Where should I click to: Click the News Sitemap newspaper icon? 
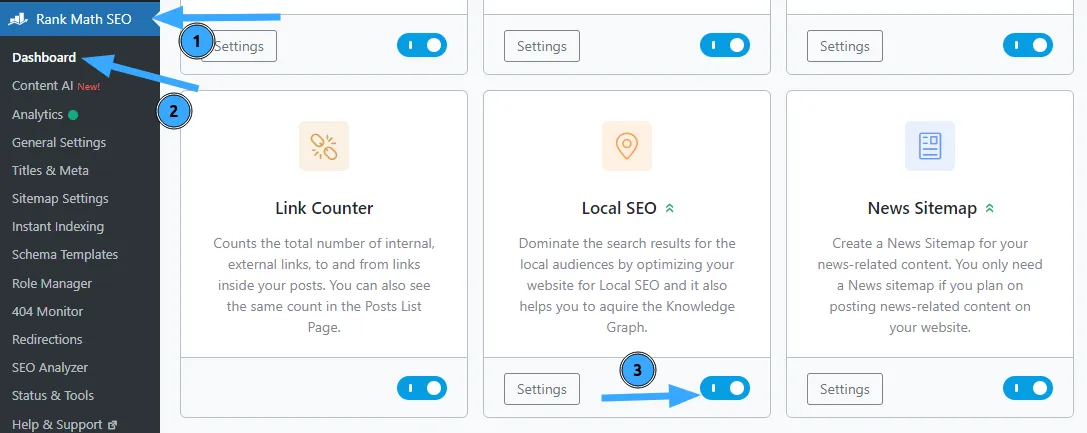click(x=930, y=146)
